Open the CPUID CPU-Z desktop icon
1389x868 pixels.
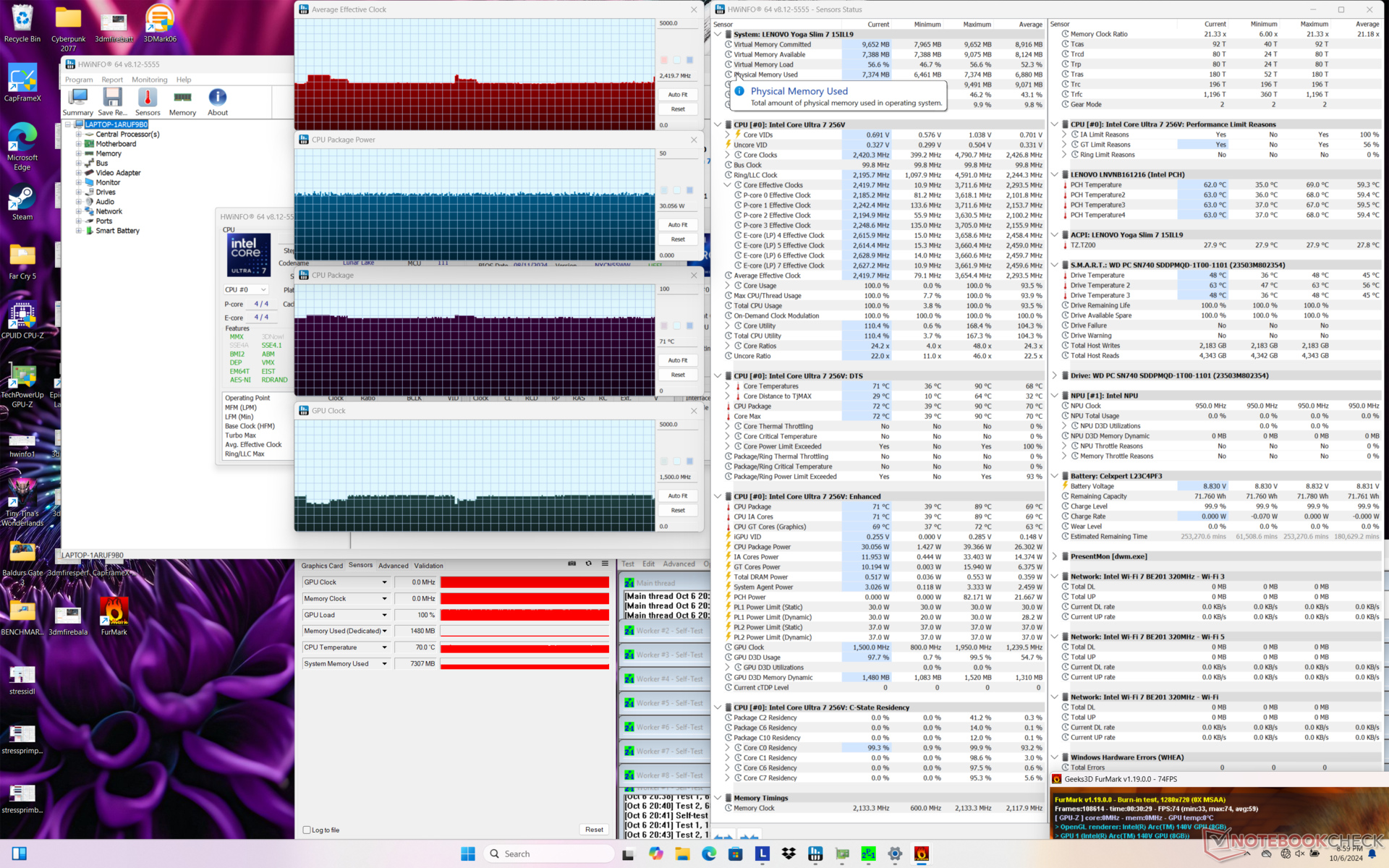coord(22,321)
